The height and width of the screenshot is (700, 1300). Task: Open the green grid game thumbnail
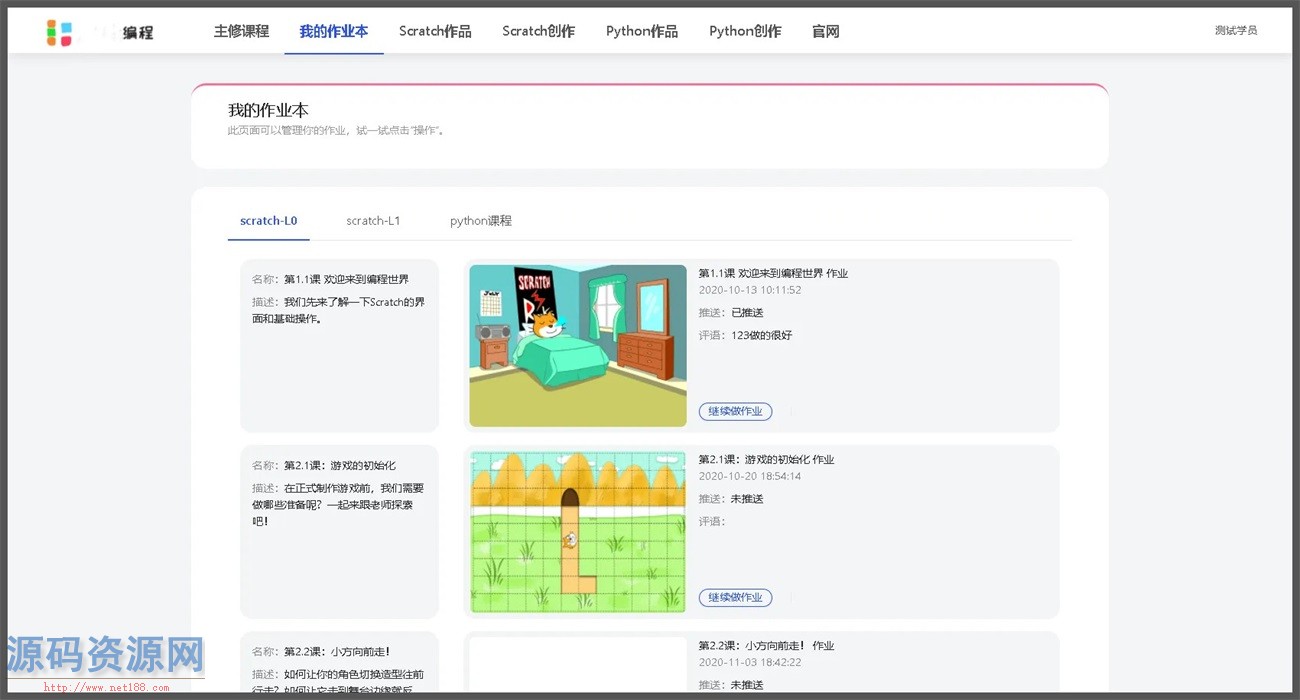point(578,532)
